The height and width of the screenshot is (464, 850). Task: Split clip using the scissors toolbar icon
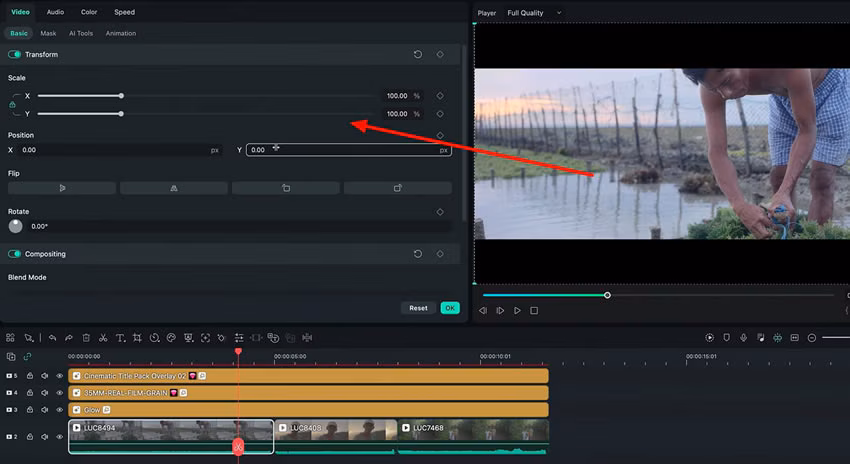click(102, 338)
